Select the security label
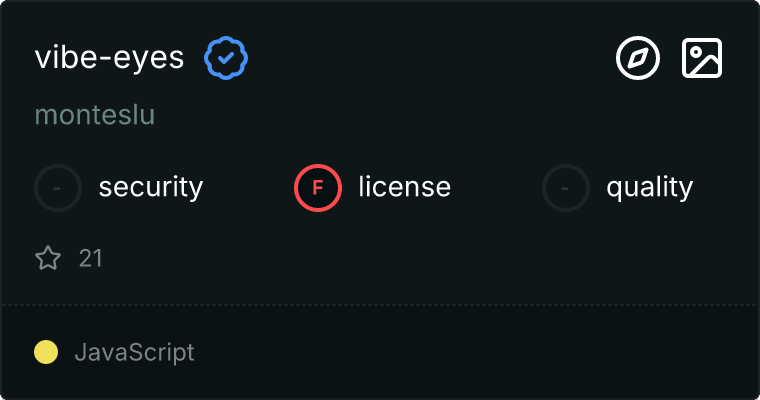760x400 pixels. click(151, 187)
